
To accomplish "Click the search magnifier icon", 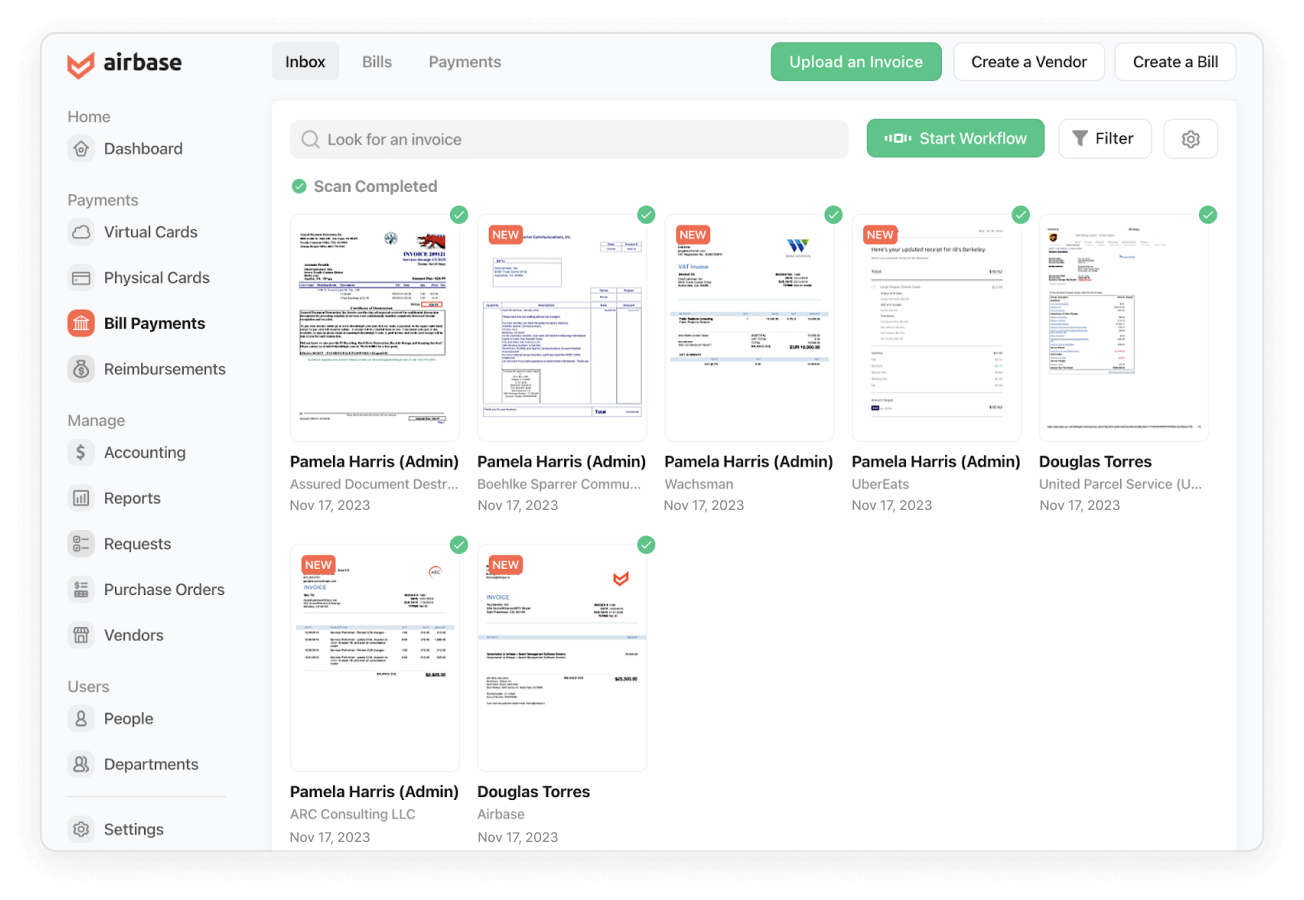I will coord(310,139).
